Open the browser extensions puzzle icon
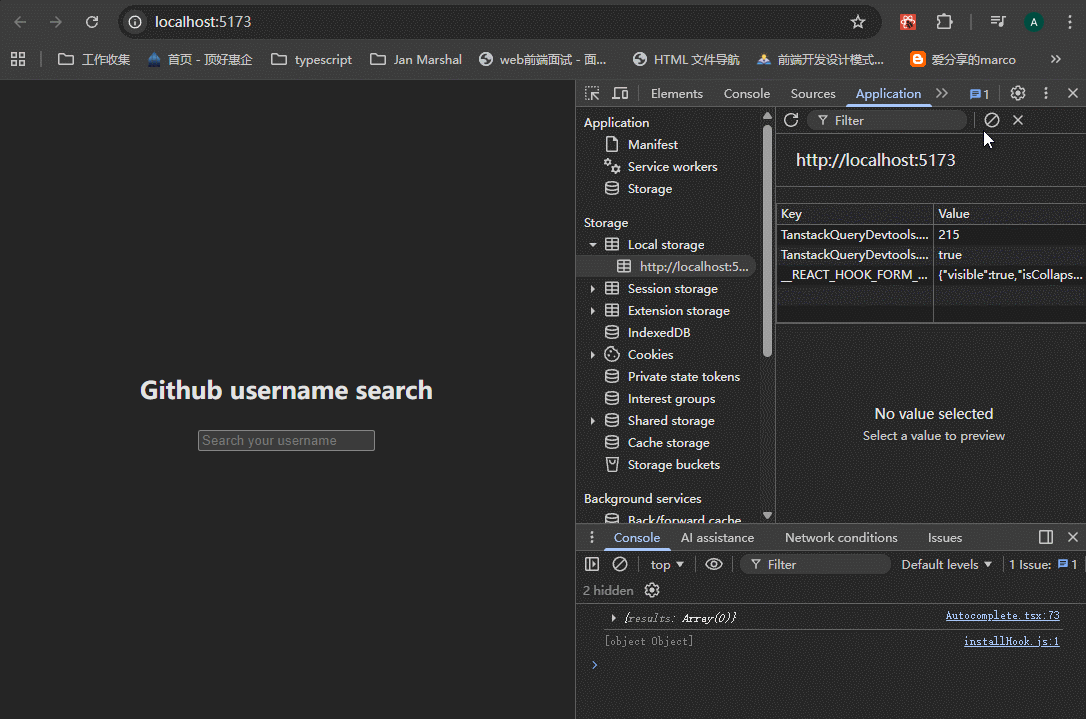Screen dimensions: 1086x719 [944, 22]
